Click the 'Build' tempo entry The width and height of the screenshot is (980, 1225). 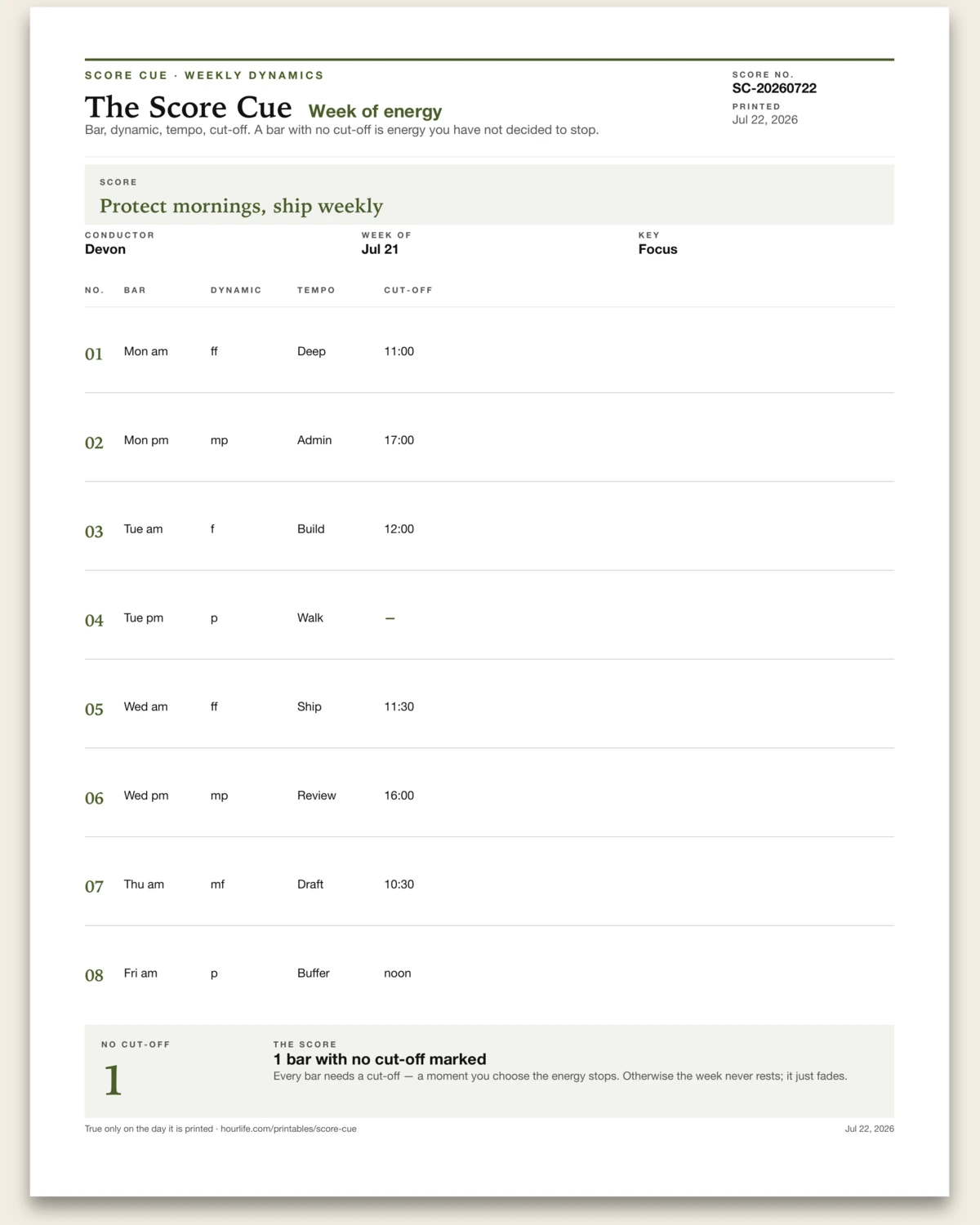pyautogui.click(x=311, y=529)
